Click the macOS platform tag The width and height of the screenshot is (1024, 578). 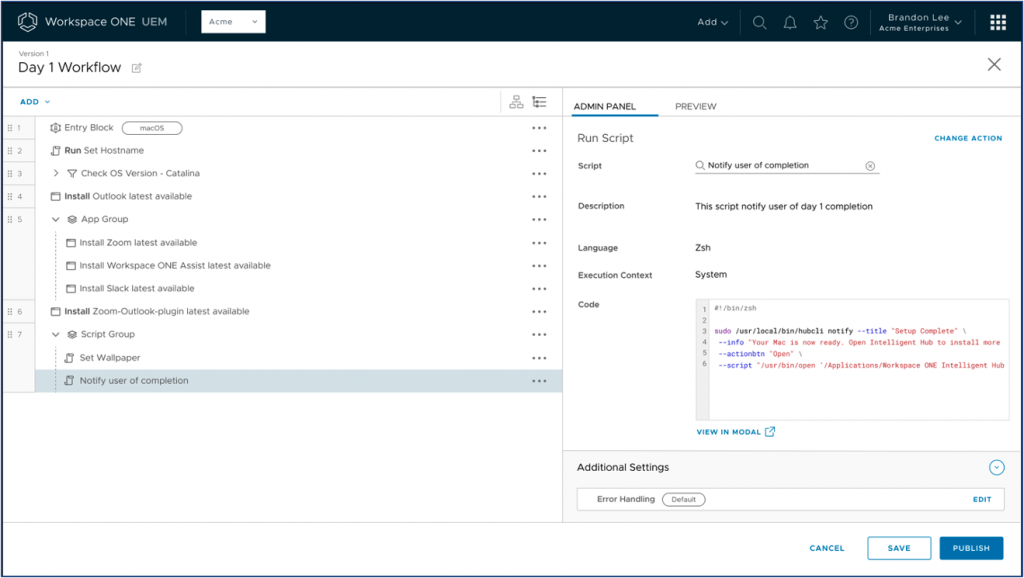click(152, 128)
